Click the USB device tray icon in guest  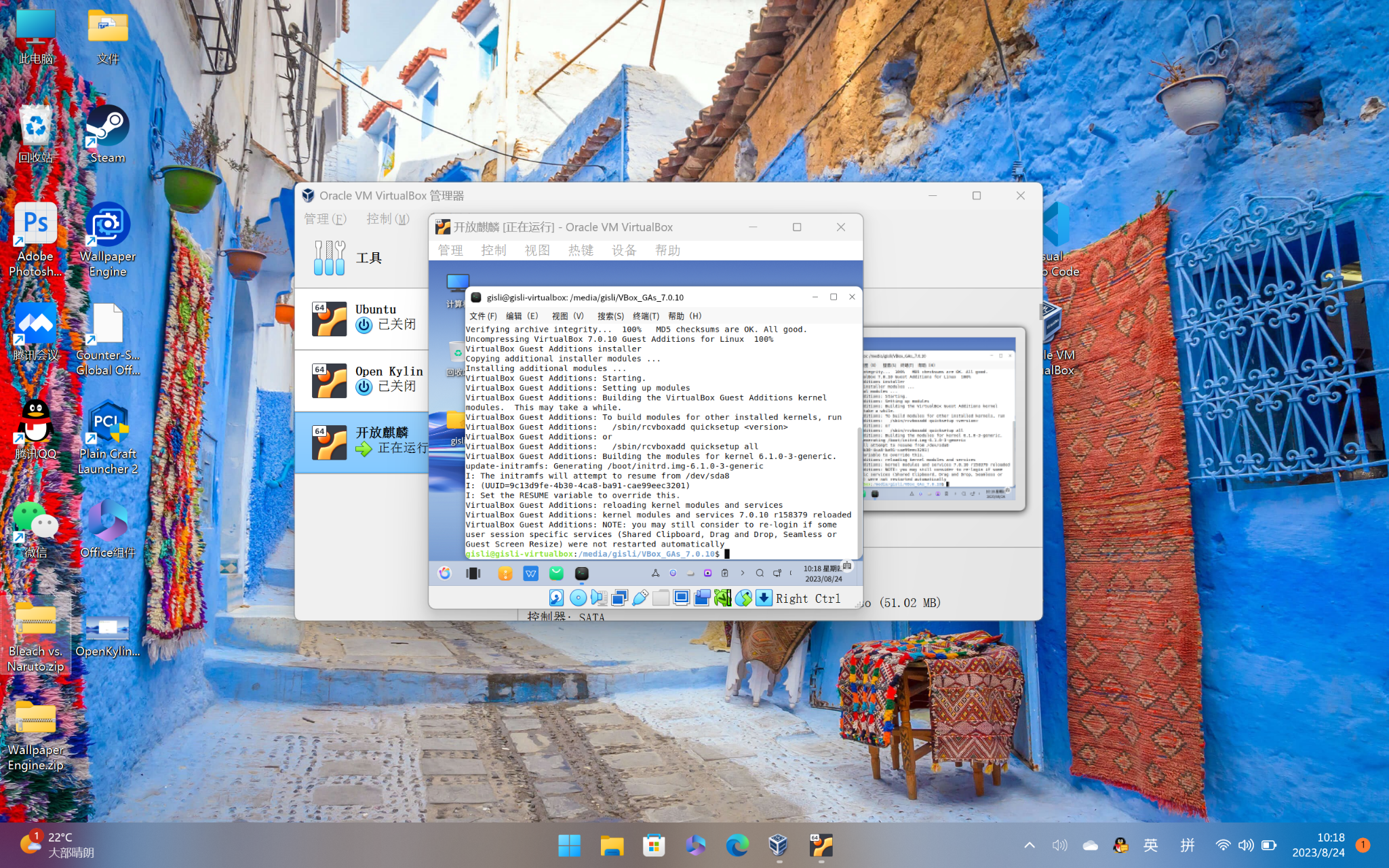tap(725, 573)
